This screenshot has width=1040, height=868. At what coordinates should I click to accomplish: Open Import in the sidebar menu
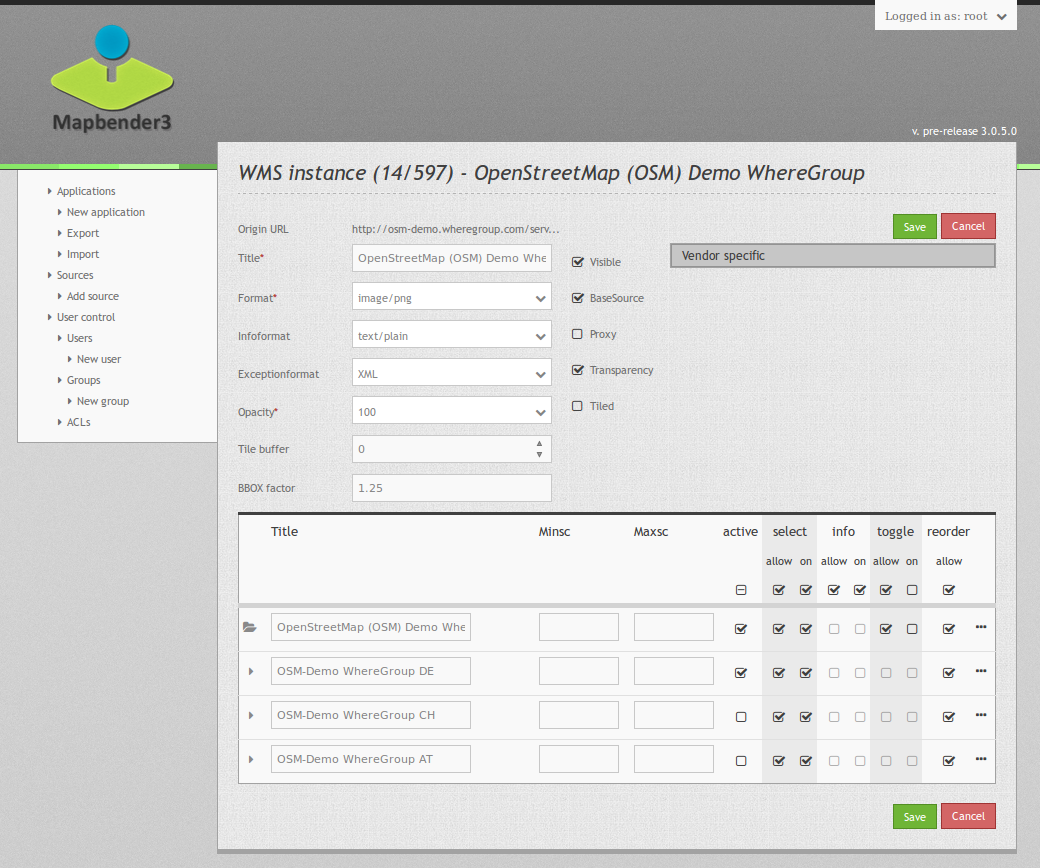83,254
